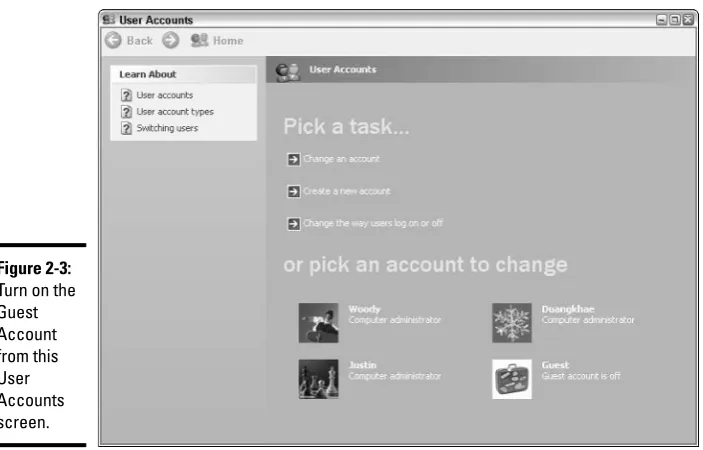Open the Justin account name
703x450 pixels.
(x=362, y=365)
